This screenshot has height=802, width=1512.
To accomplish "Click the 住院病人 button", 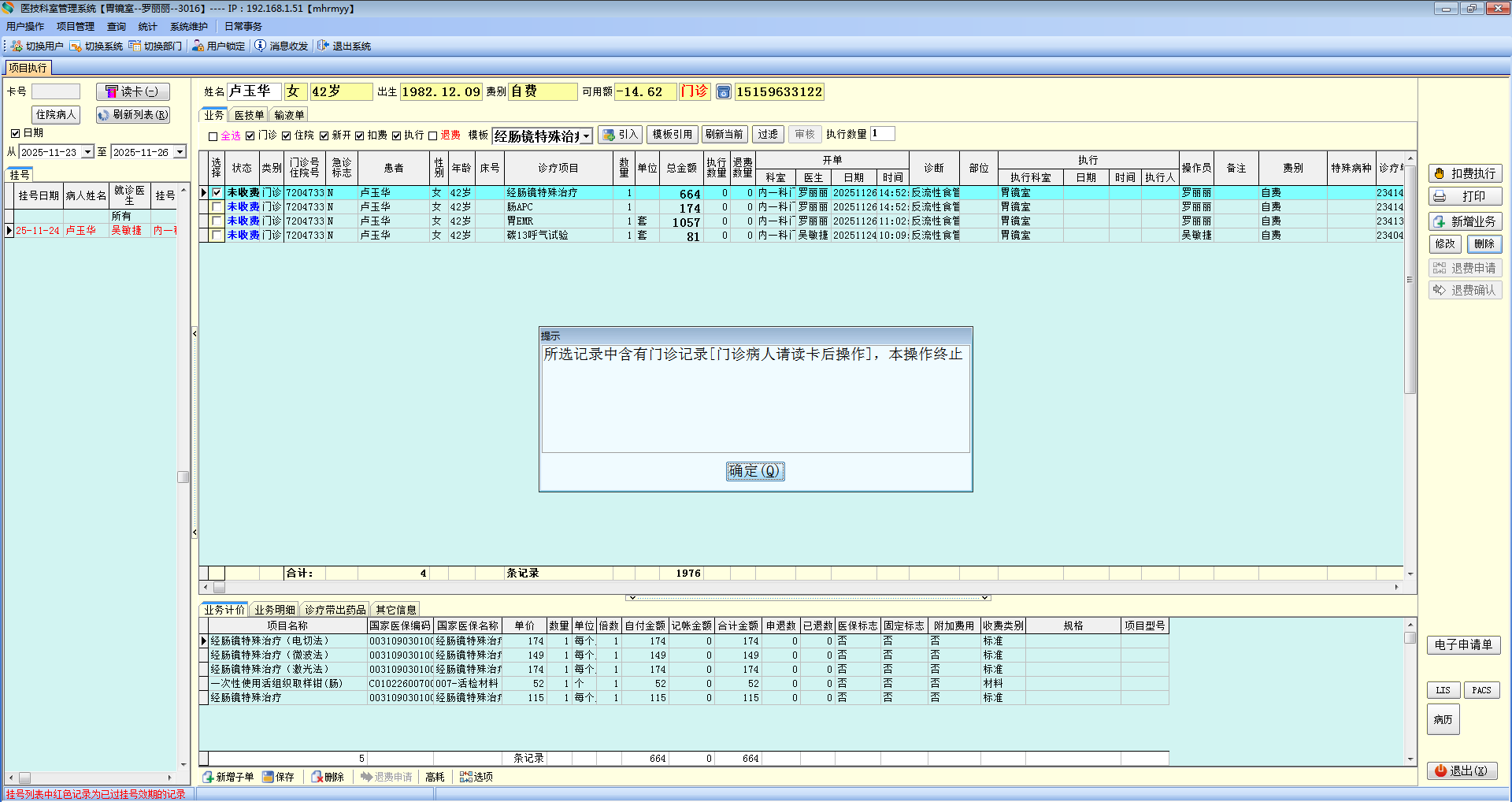I will (x=56, y=115).
